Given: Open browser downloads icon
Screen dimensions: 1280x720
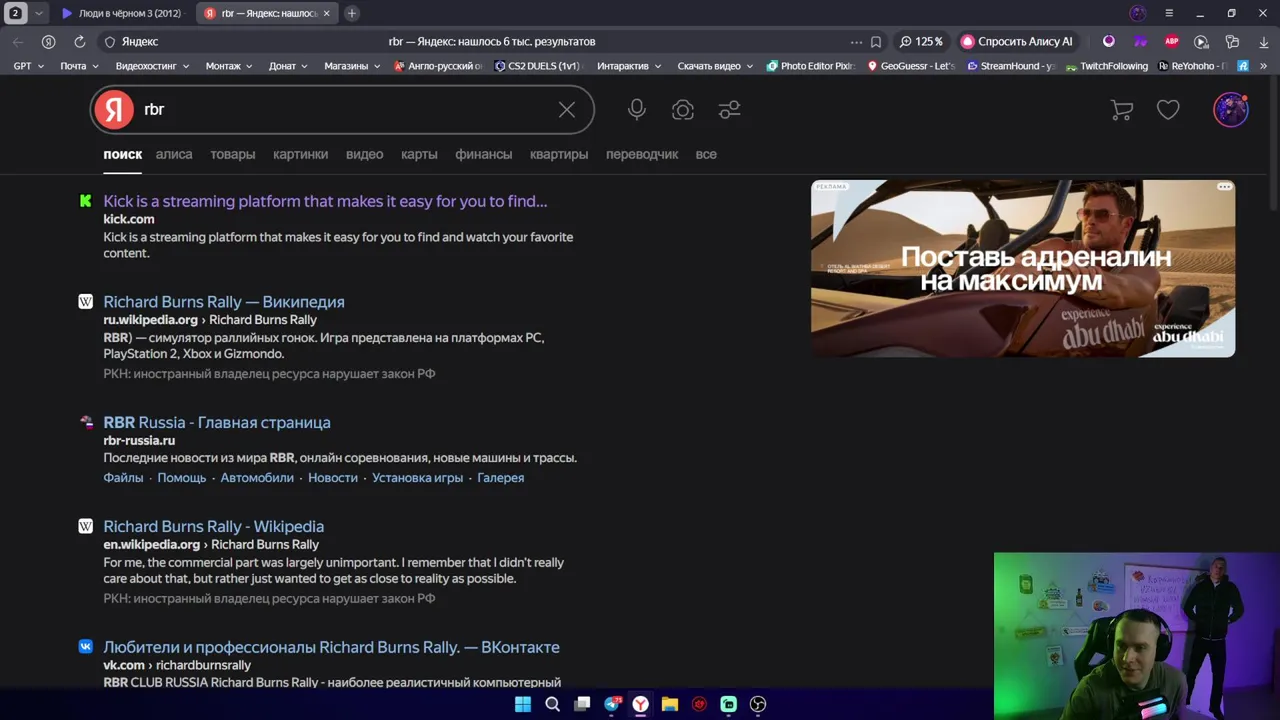Looking at the screenshot, I should (x=1263, y=42).
